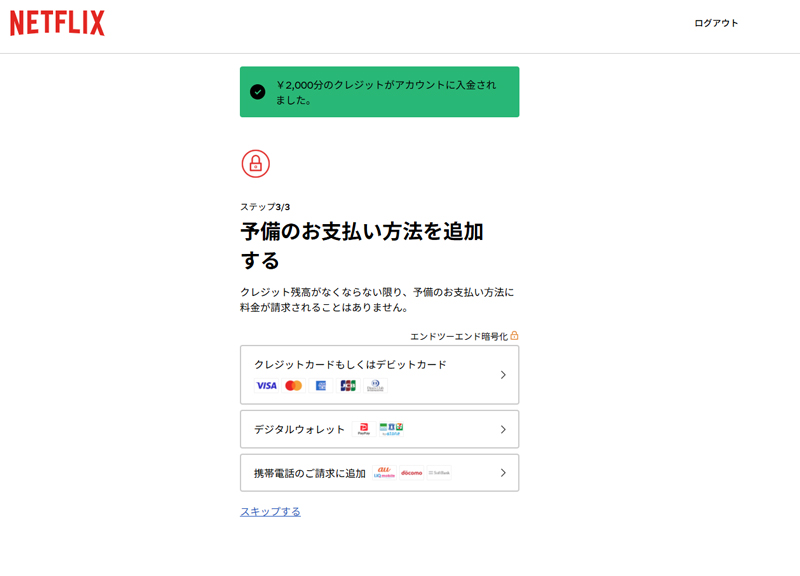The height and width of the screenshot is (576, 800).
Task: Select クレジットカードもしくはデビットカード option
Action: pyautogui.click(x=350, y=365)
